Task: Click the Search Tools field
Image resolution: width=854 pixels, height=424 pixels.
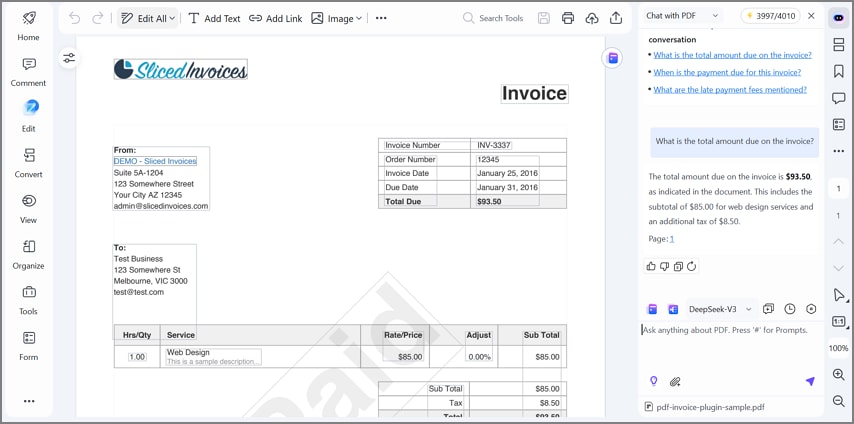Action: 493,18
